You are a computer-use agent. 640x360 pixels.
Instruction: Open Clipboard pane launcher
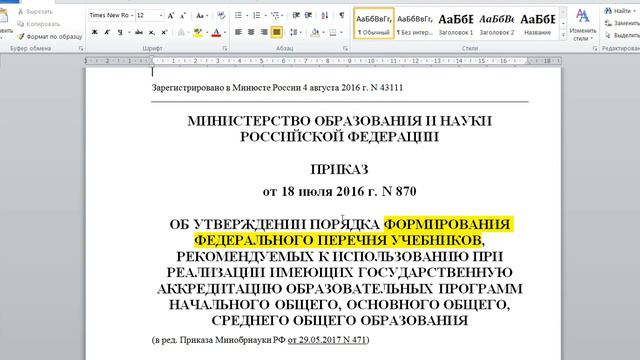click(80, 49)
